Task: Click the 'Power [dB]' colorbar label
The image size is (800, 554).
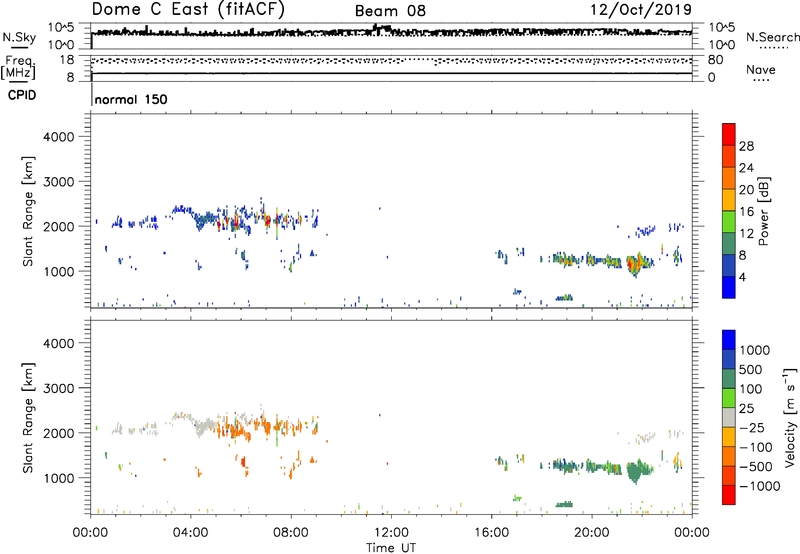Action: tap(763, 211)
